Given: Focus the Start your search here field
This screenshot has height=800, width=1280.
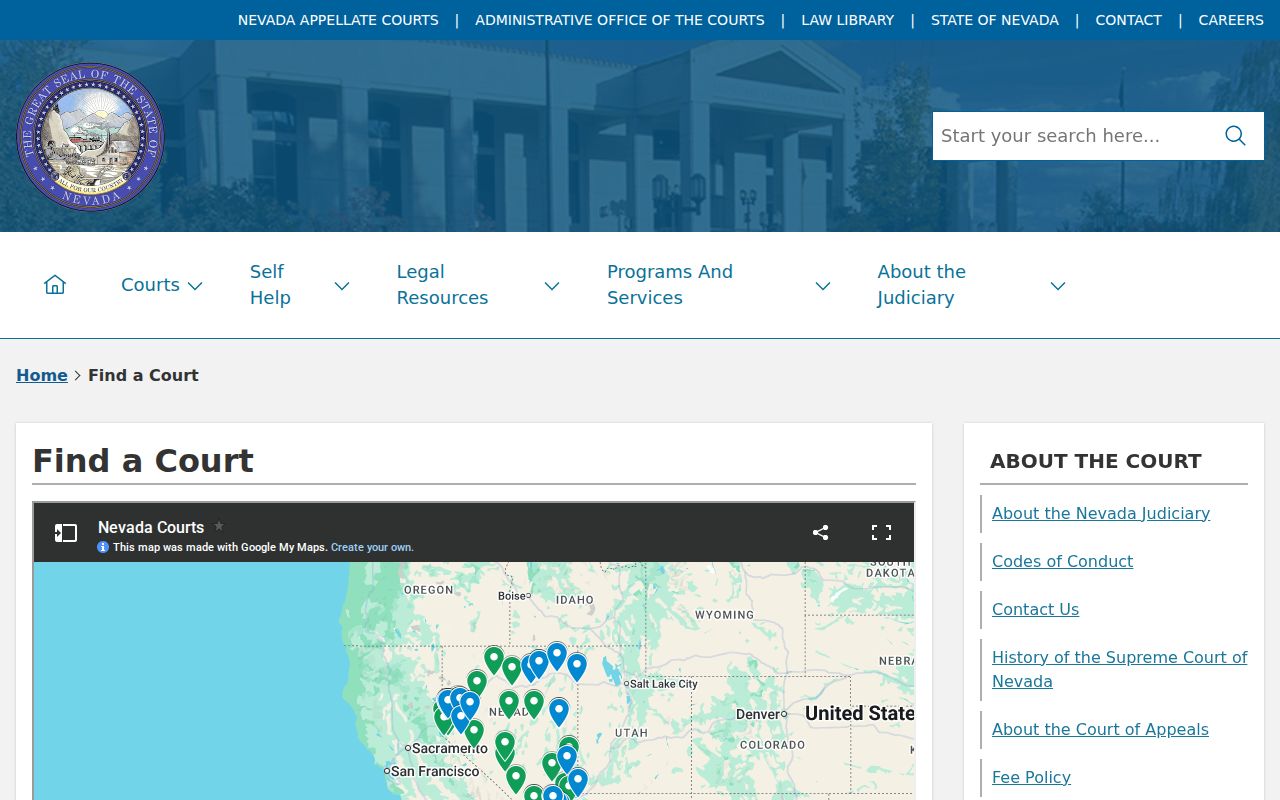Looking at the screenshot, I should (x=1072, y=136).
